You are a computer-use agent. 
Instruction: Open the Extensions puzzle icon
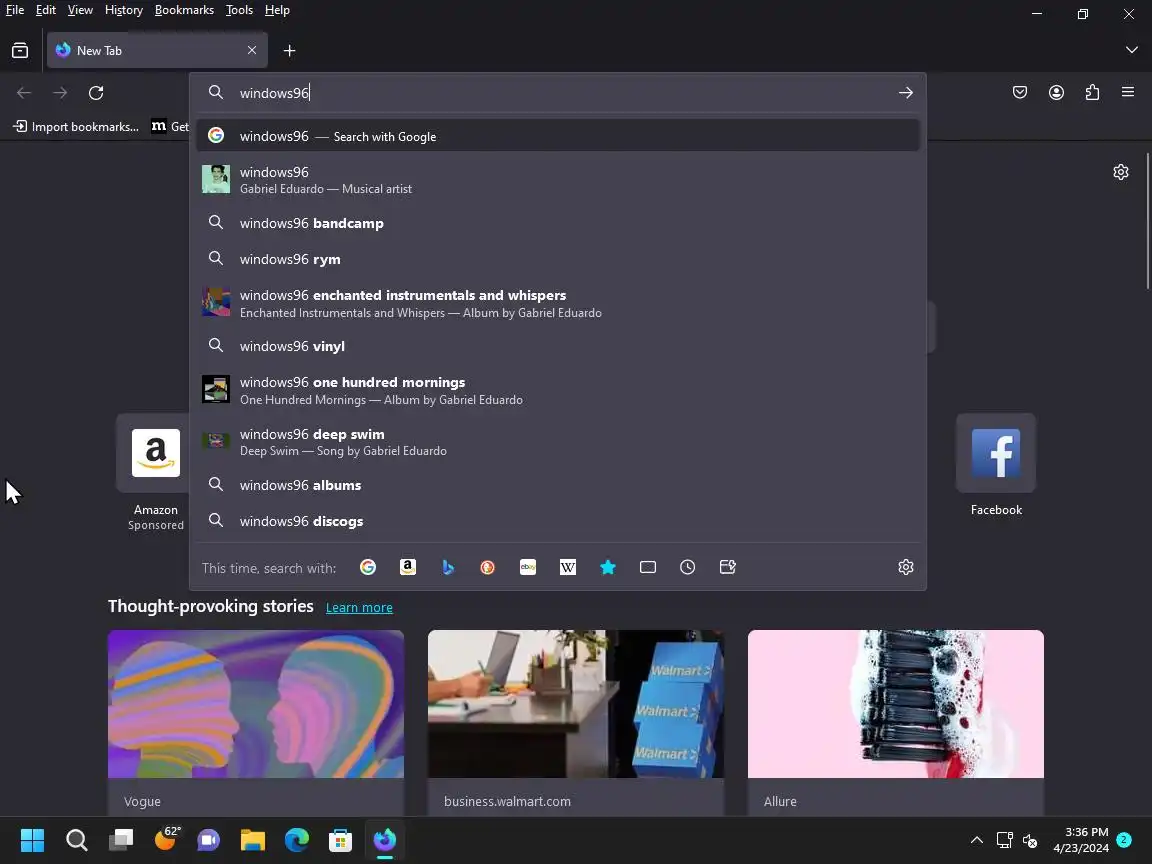point(1092,93)
